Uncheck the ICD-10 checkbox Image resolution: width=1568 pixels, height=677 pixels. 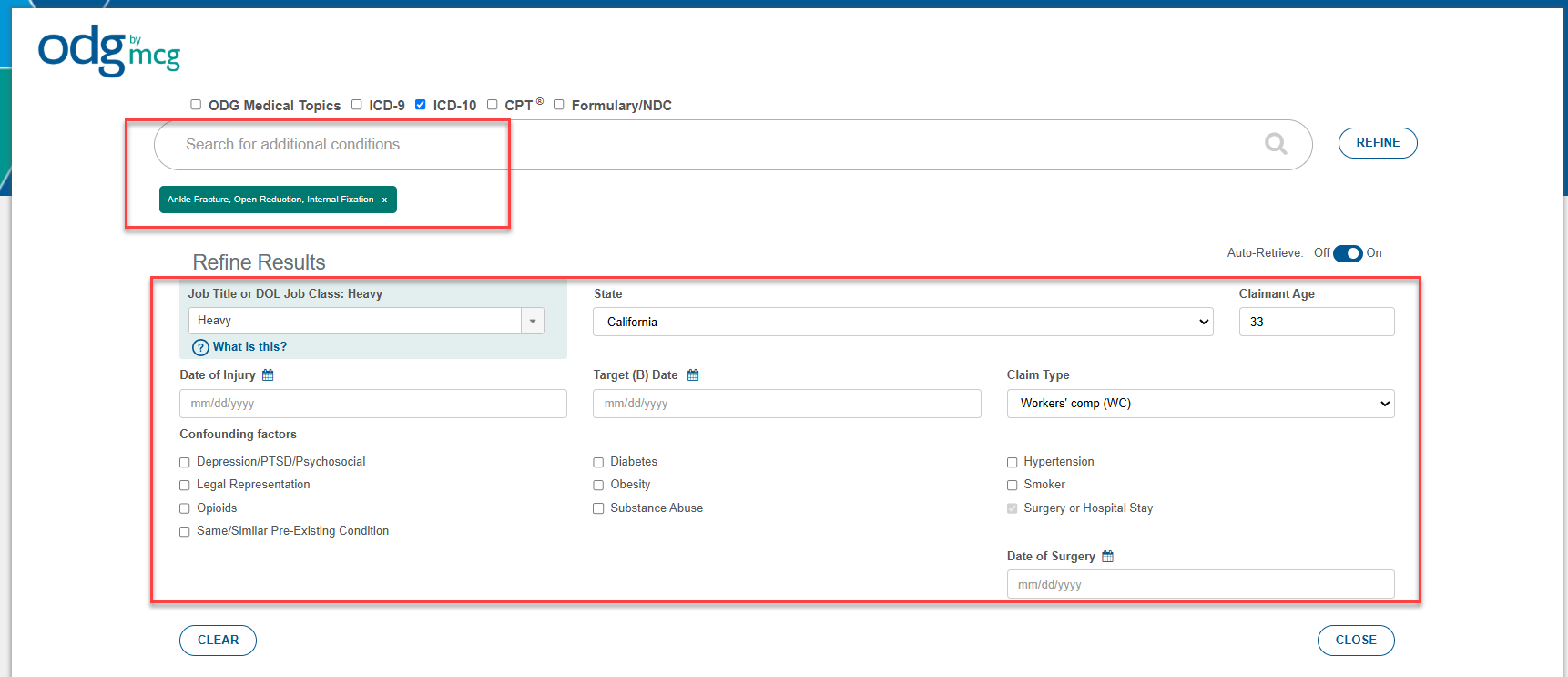tap(421, 105)
